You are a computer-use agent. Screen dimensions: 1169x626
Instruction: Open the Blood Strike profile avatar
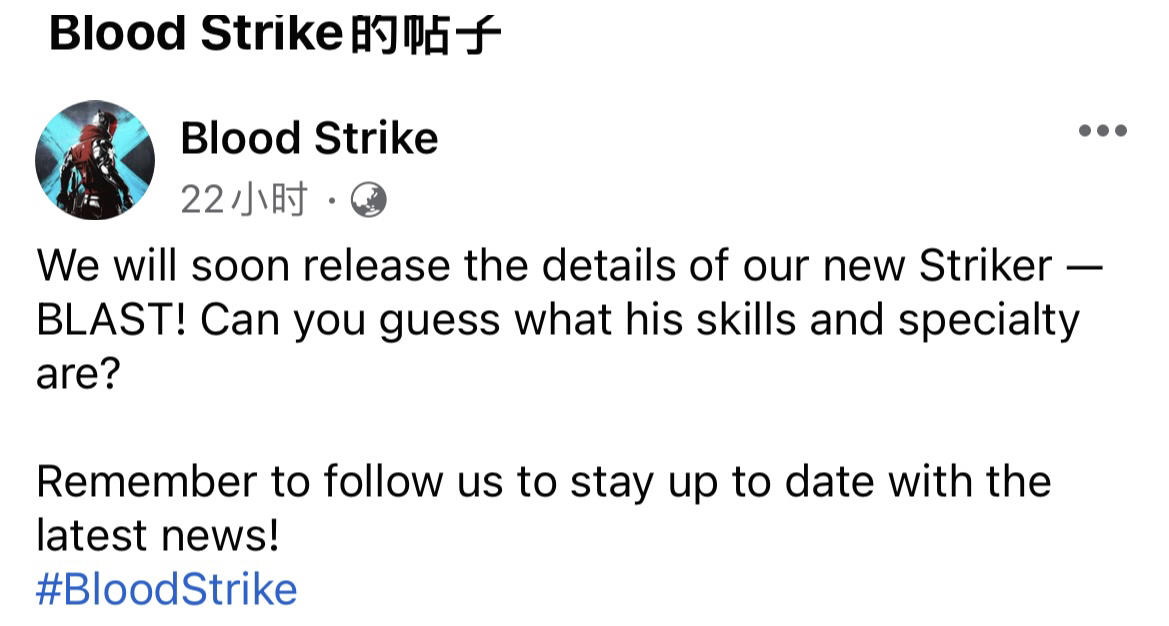95,160
